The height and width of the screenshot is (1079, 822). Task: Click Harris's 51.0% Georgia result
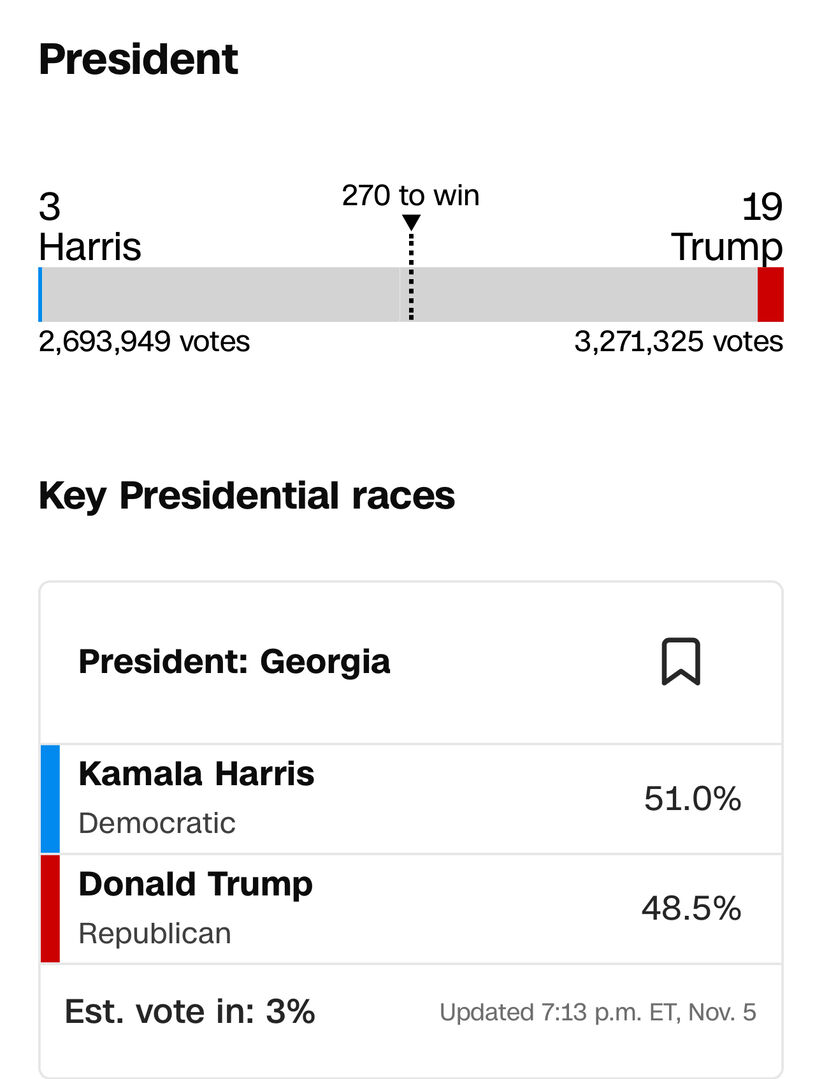pyautogui.click(x=692, y=799)
